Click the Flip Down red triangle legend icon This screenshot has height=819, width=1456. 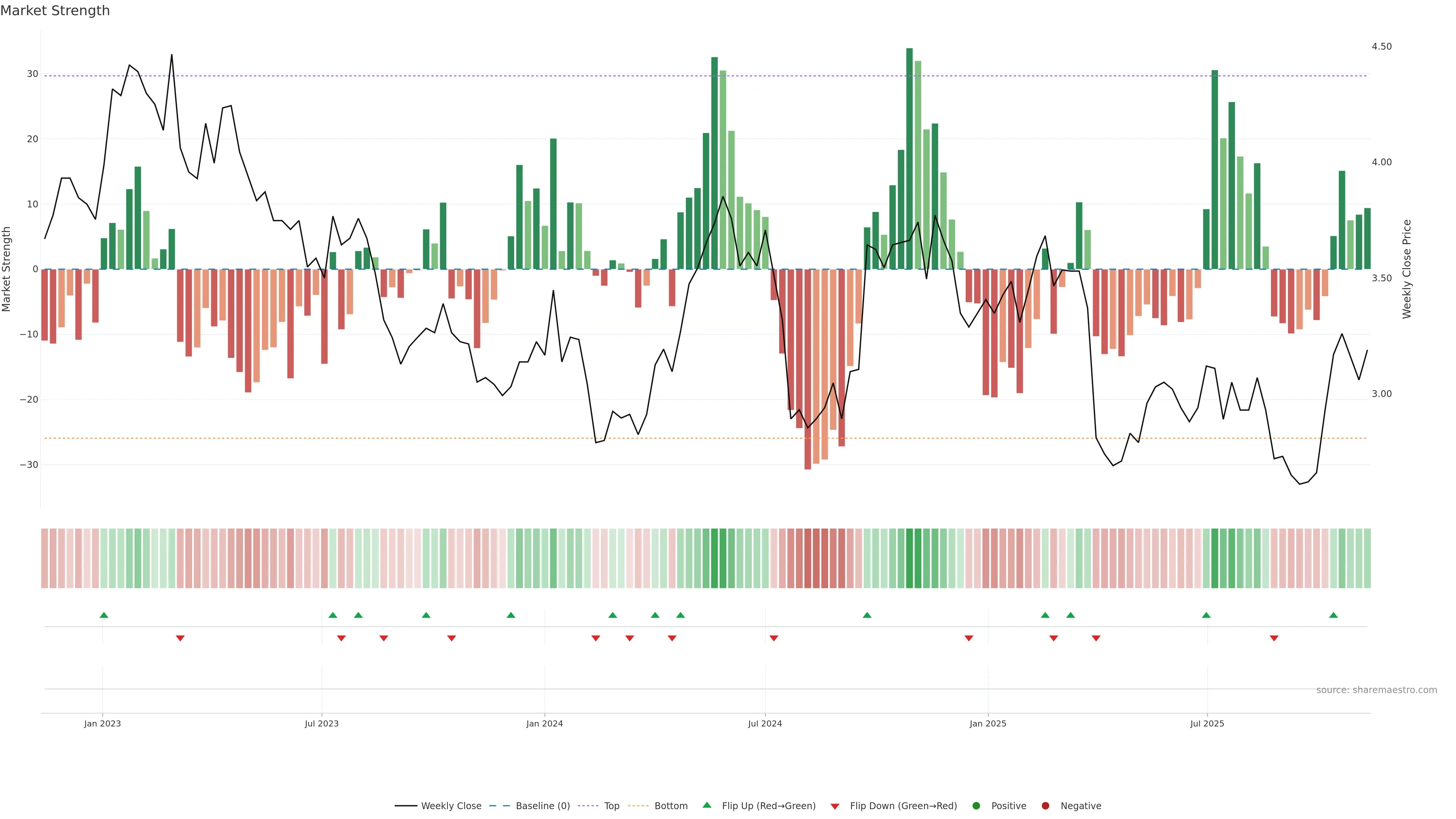[x=835, y=806]
